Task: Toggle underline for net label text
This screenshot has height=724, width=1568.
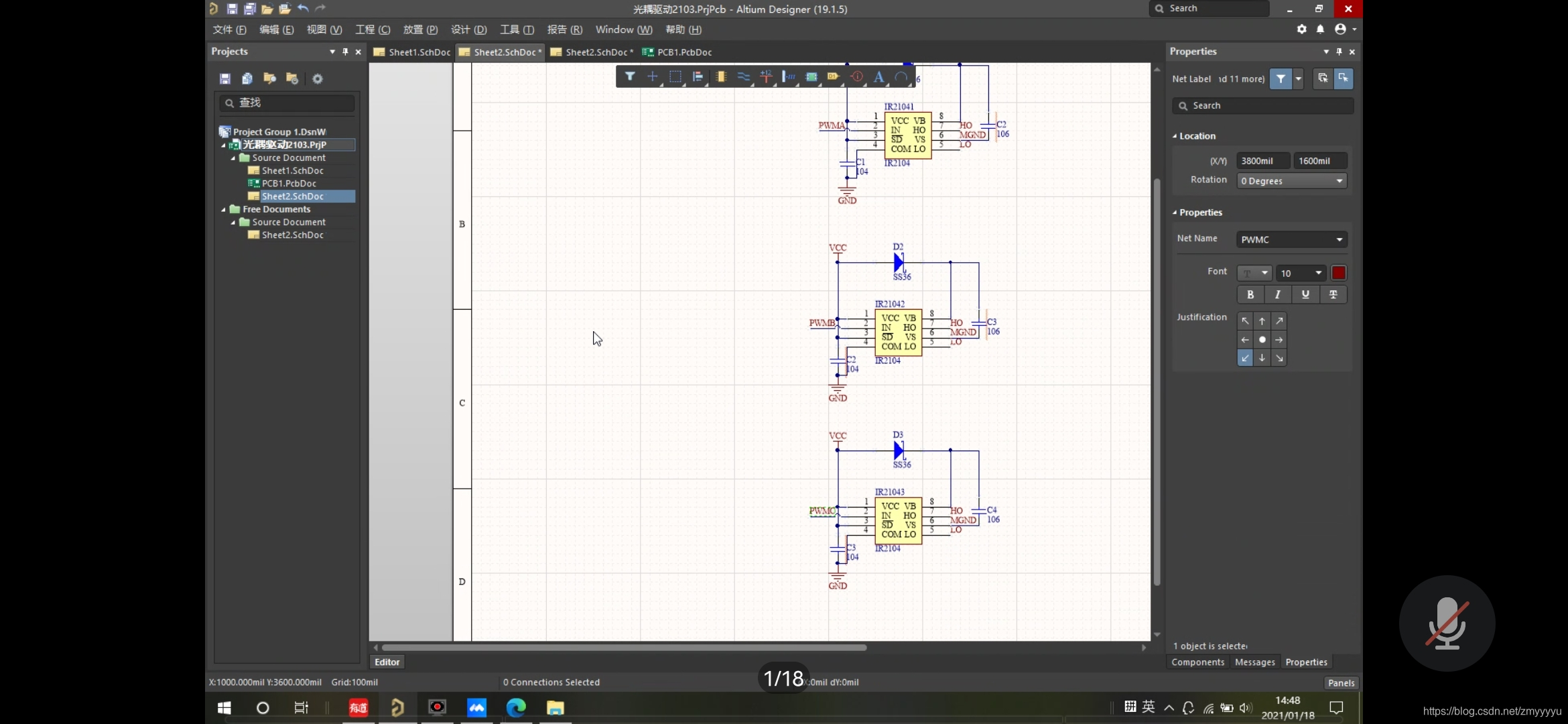Action: click(x=1305, y=293)
